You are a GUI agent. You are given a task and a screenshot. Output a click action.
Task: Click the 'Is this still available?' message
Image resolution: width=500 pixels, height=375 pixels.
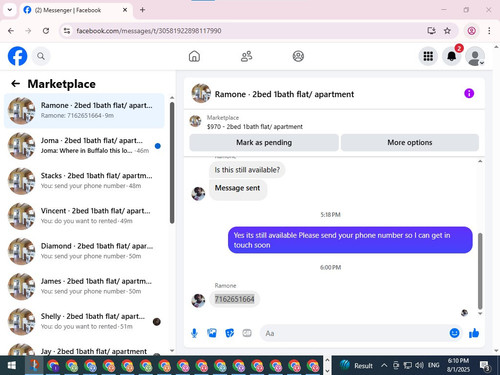(247, 170)
